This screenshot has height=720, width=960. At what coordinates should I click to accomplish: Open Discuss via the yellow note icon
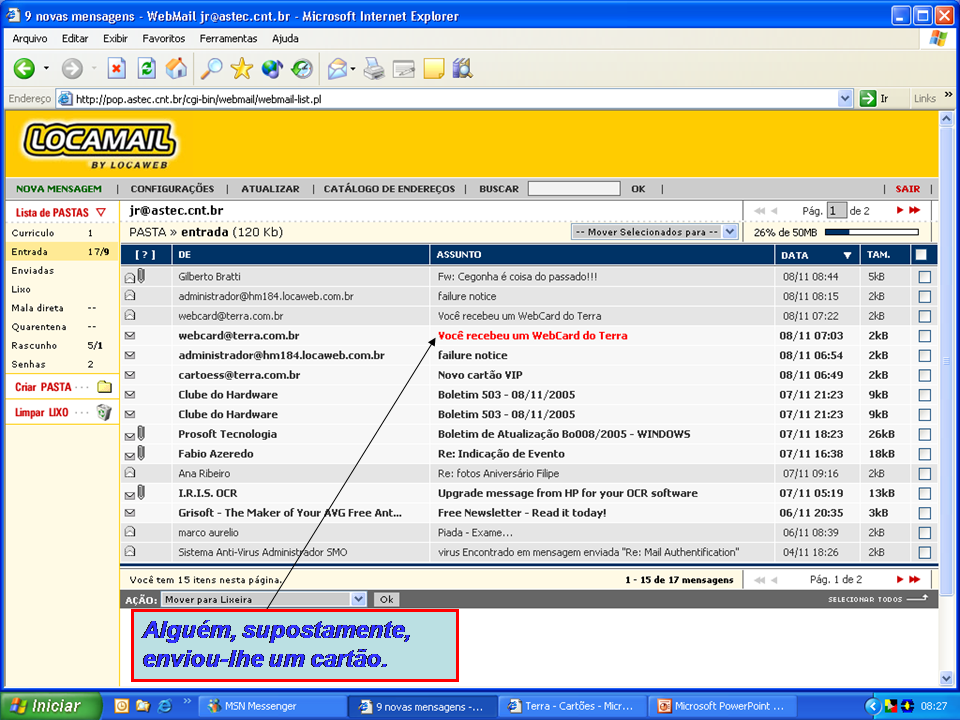click(x=433, y=69)
